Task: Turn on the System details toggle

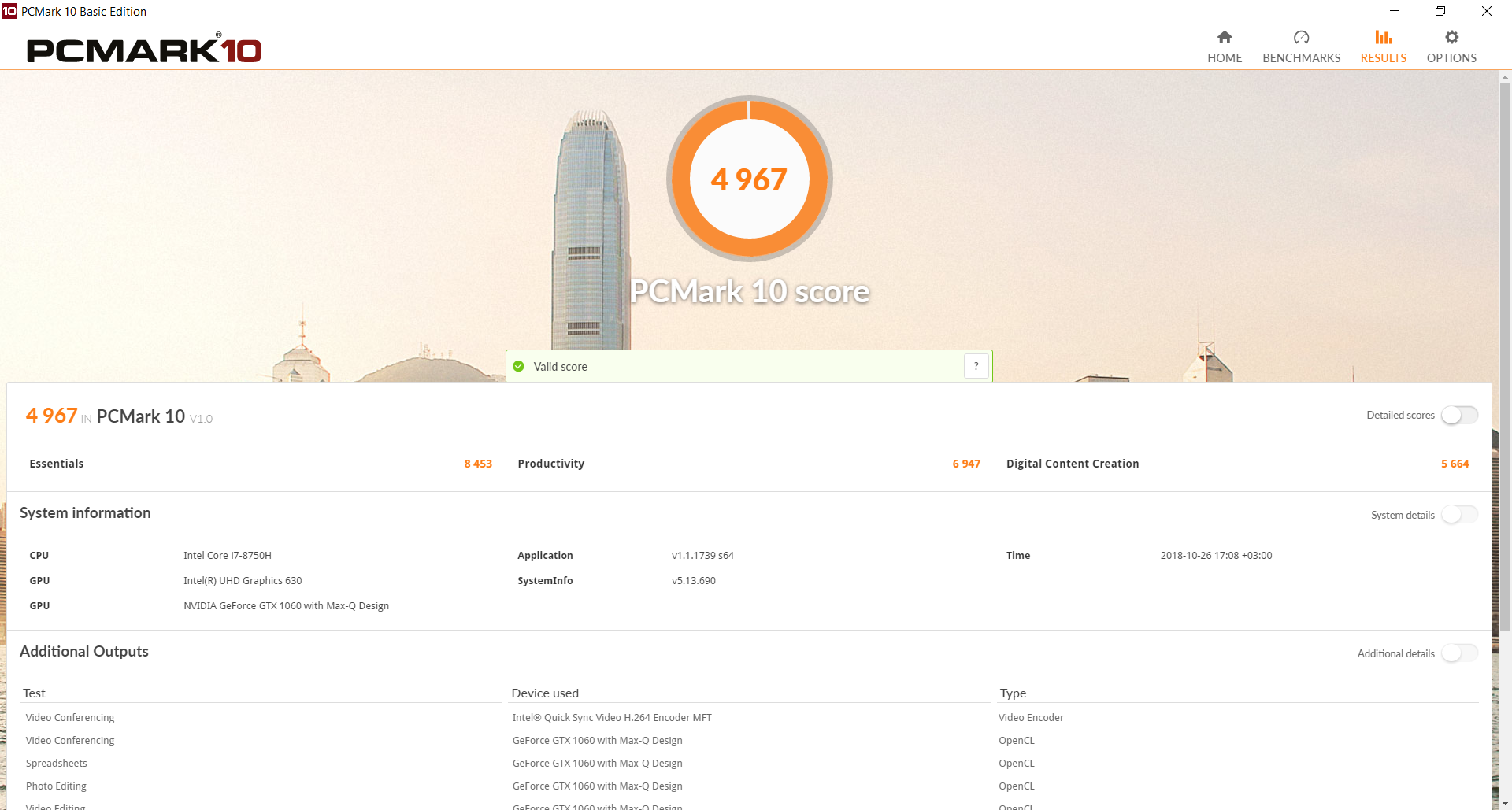Action: (1459, 515)
